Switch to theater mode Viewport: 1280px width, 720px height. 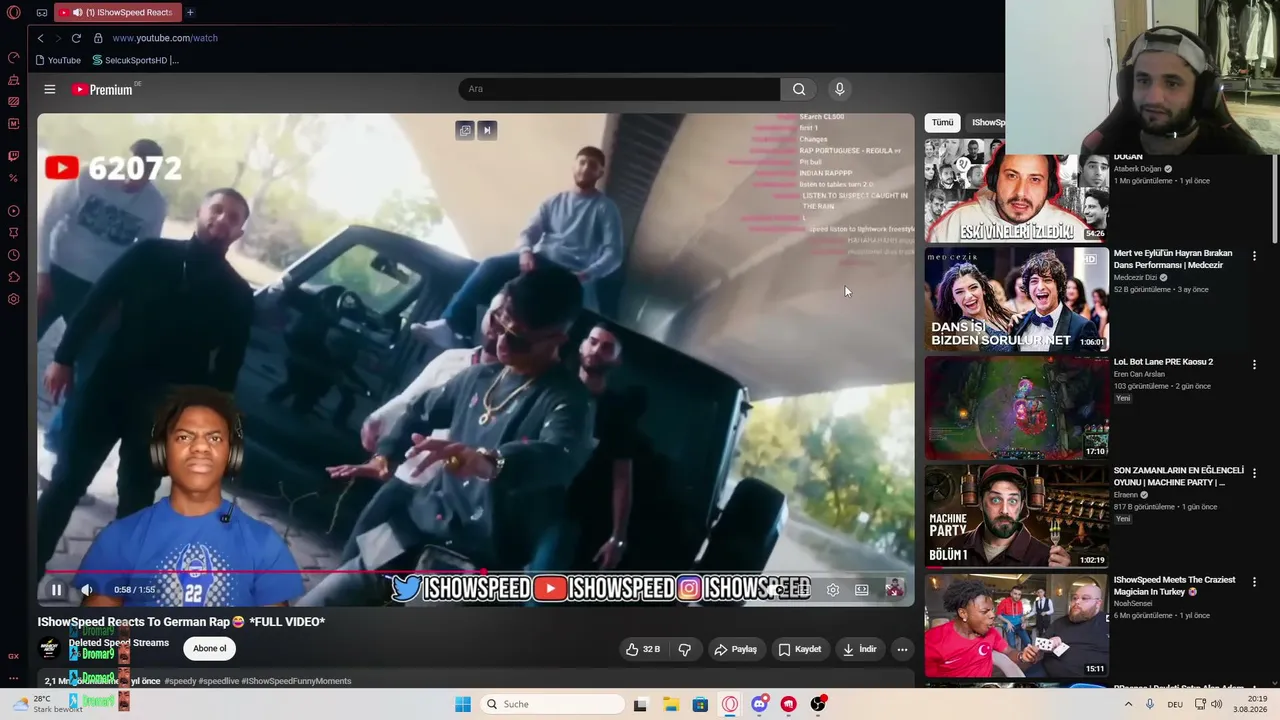coord(862,590)
